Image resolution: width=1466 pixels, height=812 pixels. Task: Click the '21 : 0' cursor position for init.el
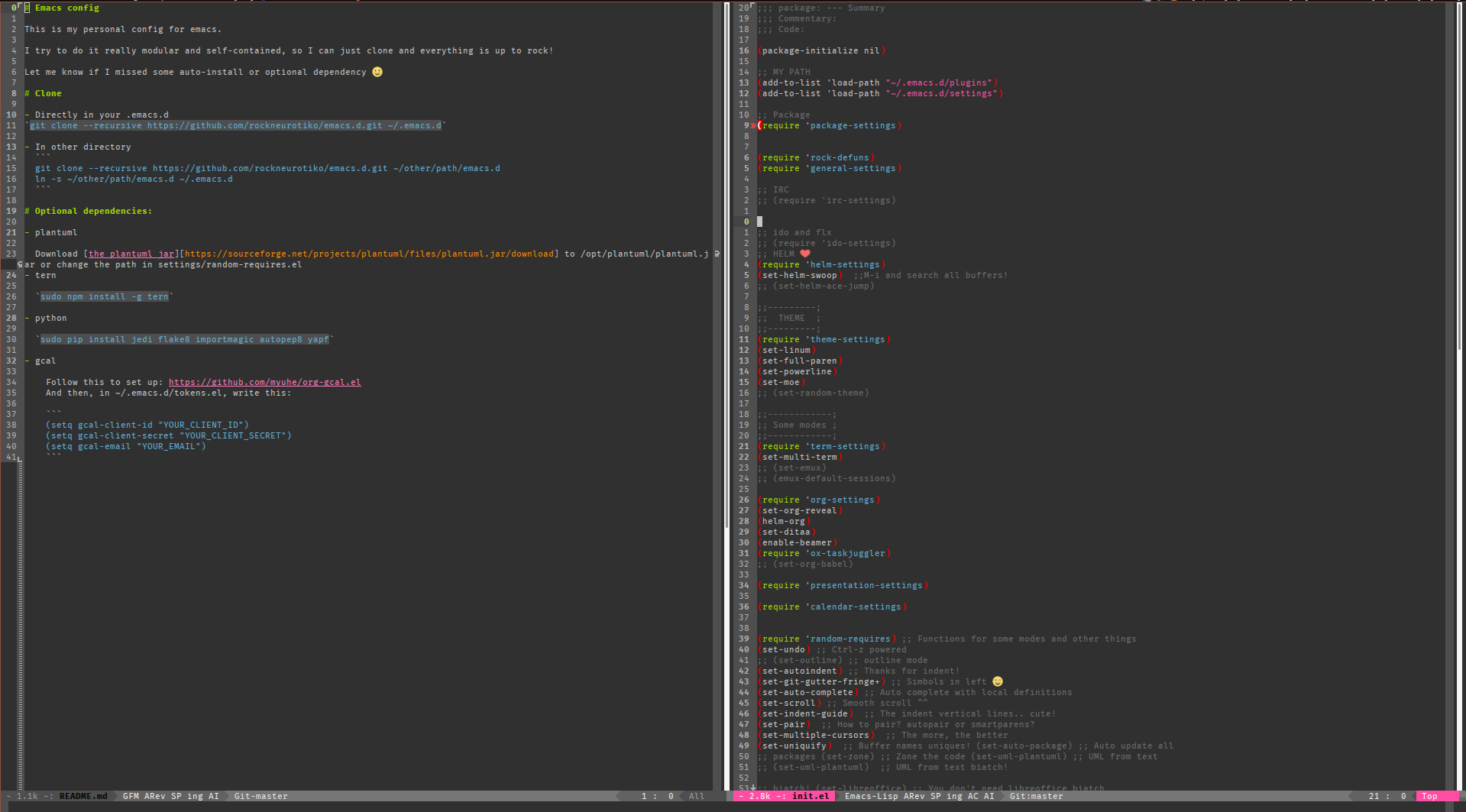click(x=1387, y=796)
